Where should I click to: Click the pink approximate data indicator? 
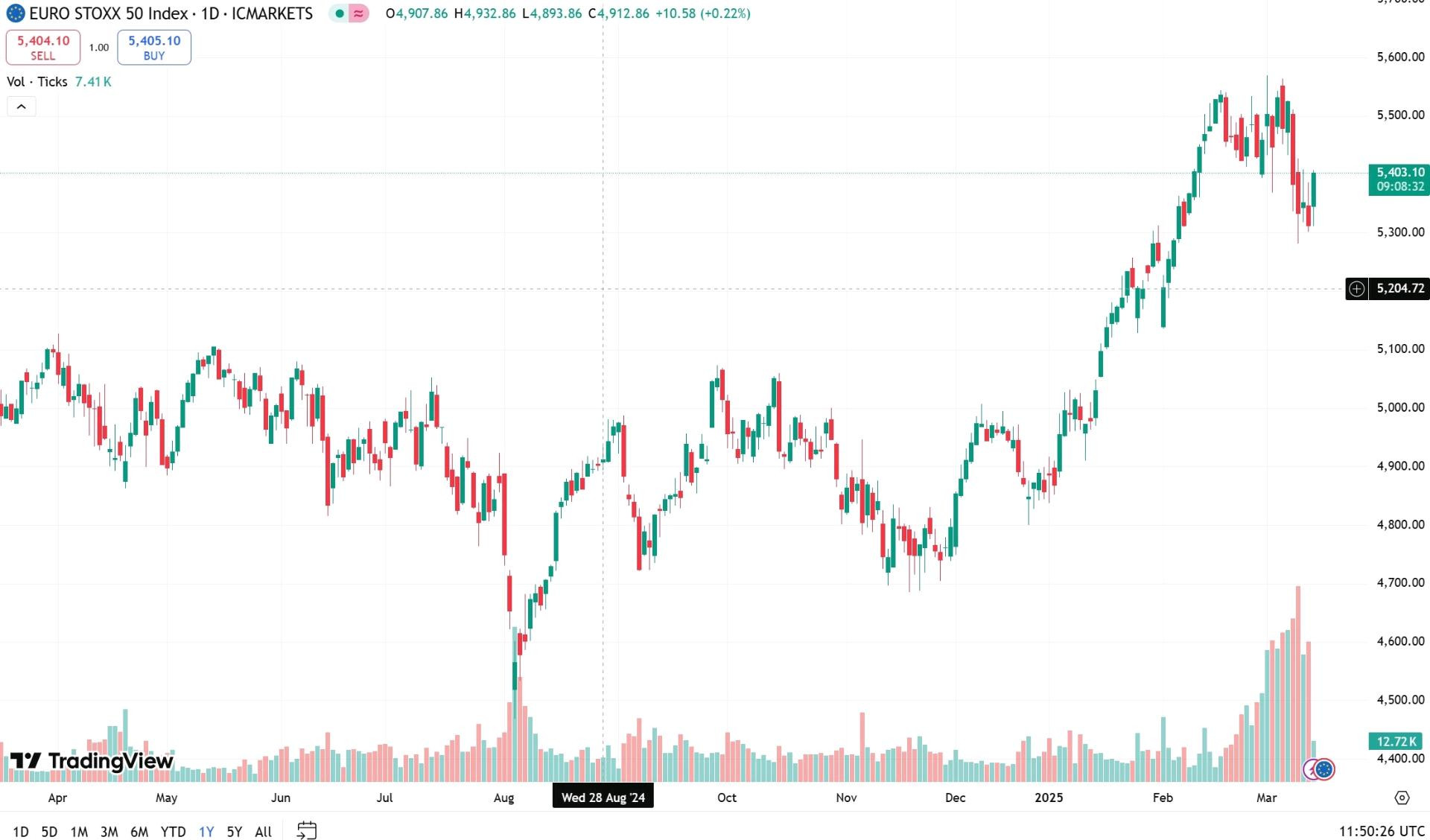click(359, 13)
